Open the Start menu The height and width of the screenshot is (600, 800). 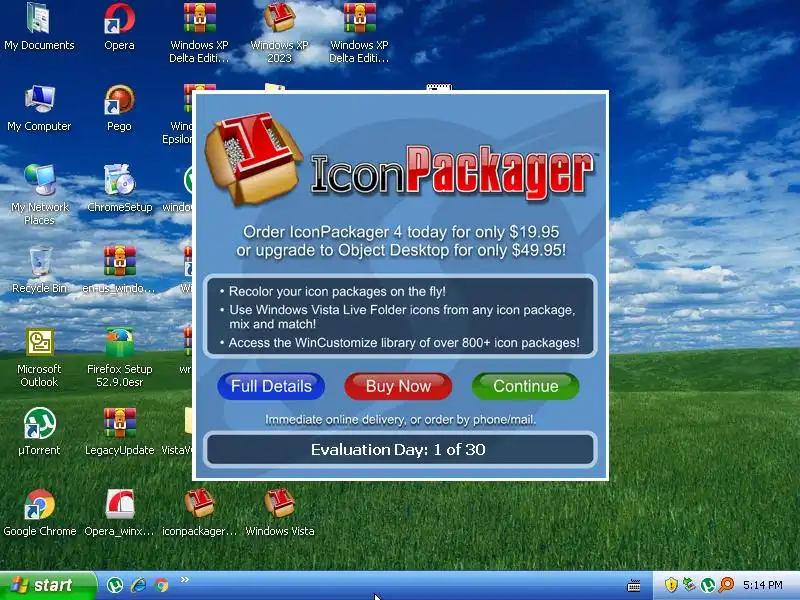point(47,585)
